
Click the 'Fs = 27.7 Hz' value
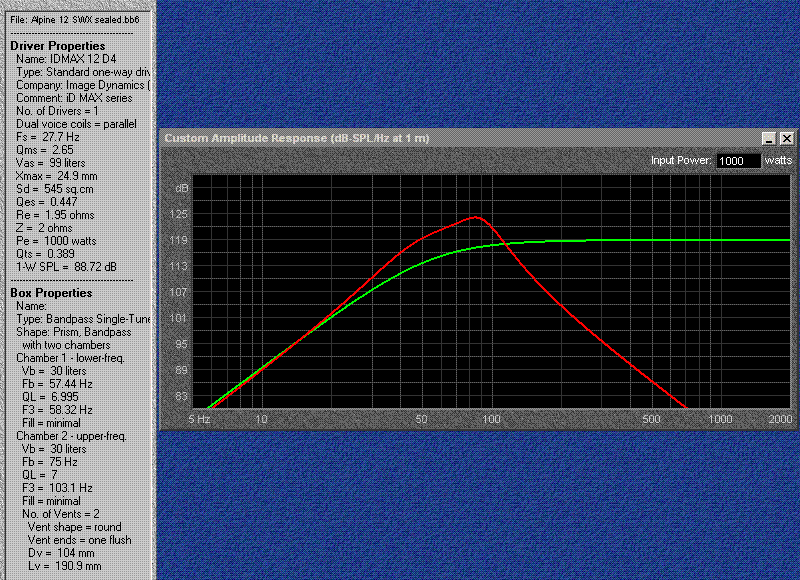(47, 137)
